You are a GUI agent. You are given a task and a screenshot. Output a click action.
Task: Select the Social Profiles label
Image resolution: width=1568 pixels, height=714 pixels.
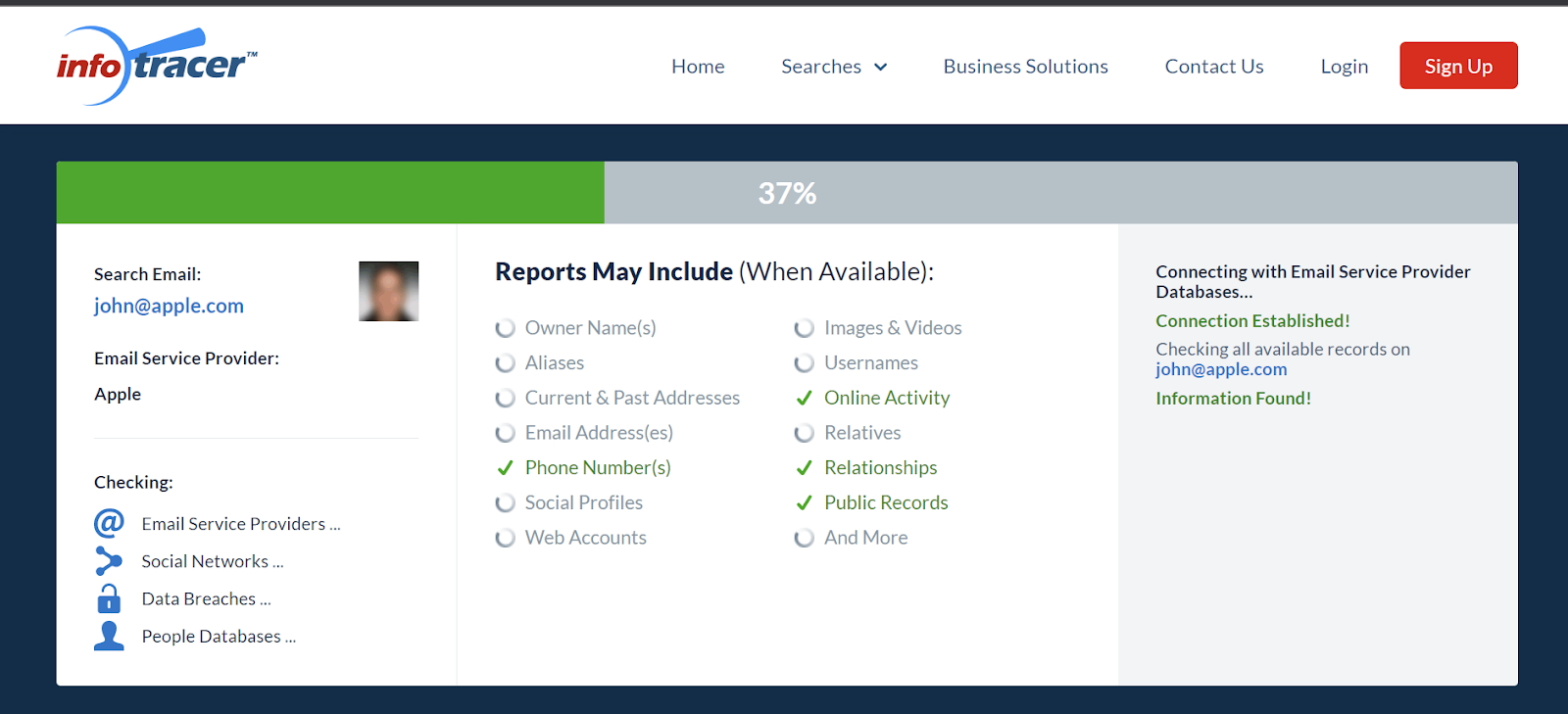pyautogui.click(x=584, y=502)
